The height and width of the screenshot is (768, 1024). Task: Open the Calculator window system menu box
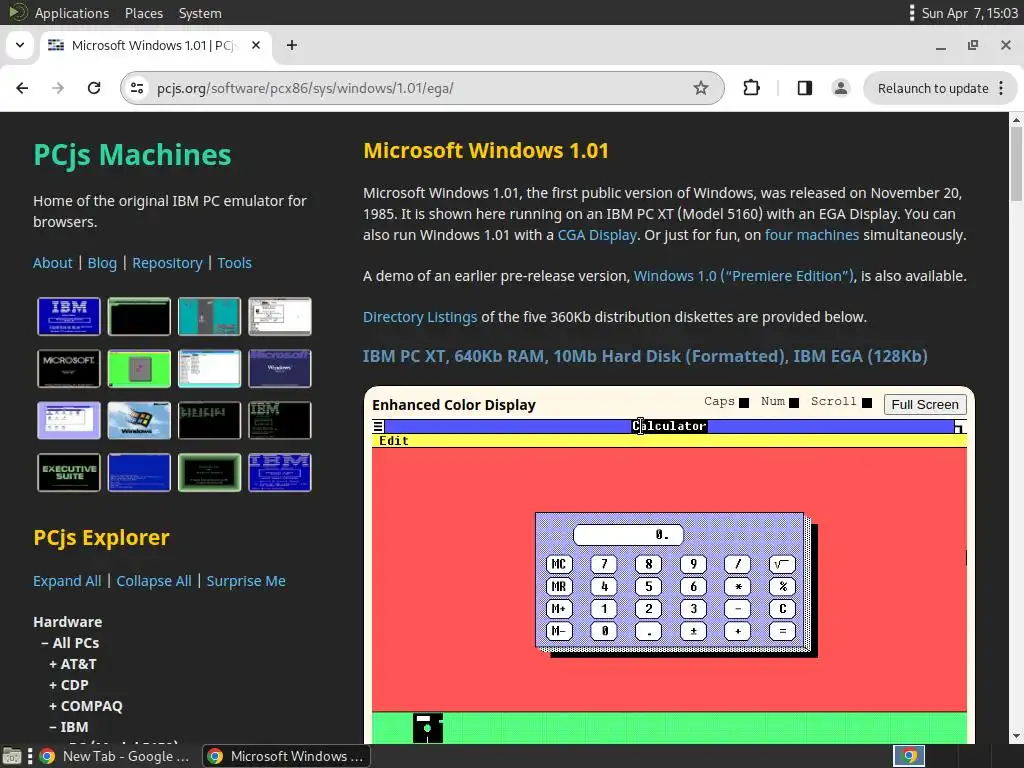pyautogui.click(x=378, y=426)
